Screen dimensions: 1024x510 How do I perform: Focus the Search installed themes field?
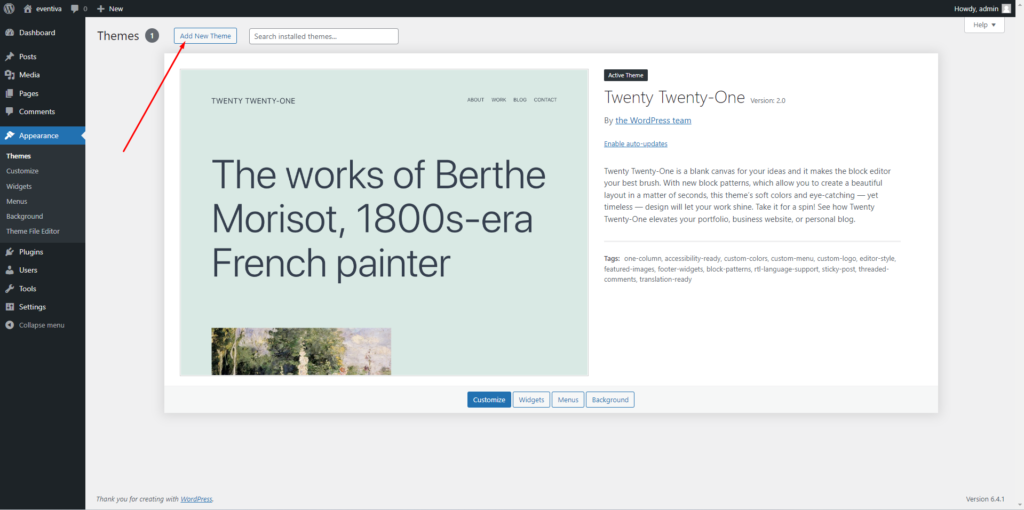[x=324, y=37]
